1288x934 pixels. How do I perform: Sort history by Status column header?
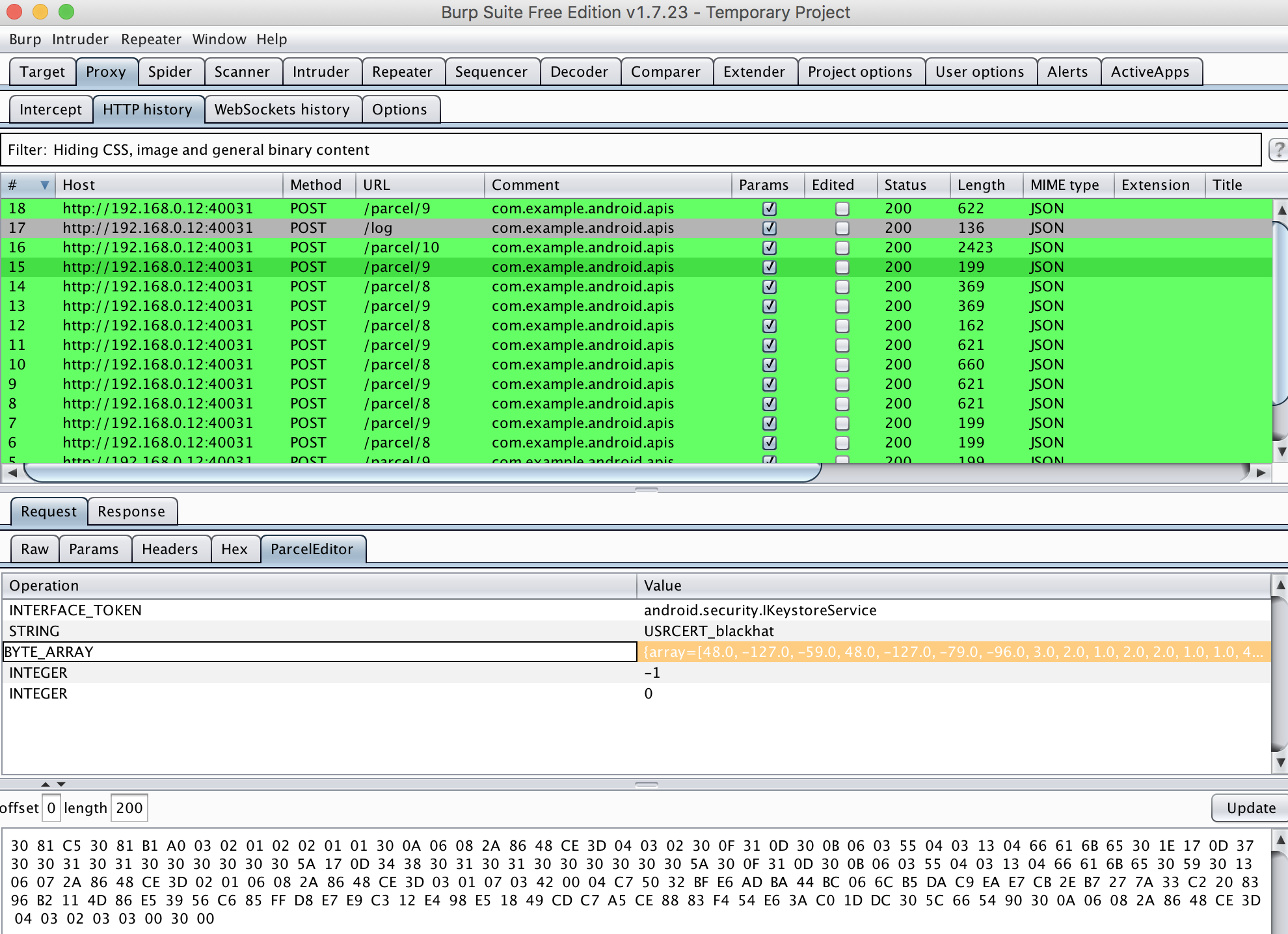click(913, 185)
